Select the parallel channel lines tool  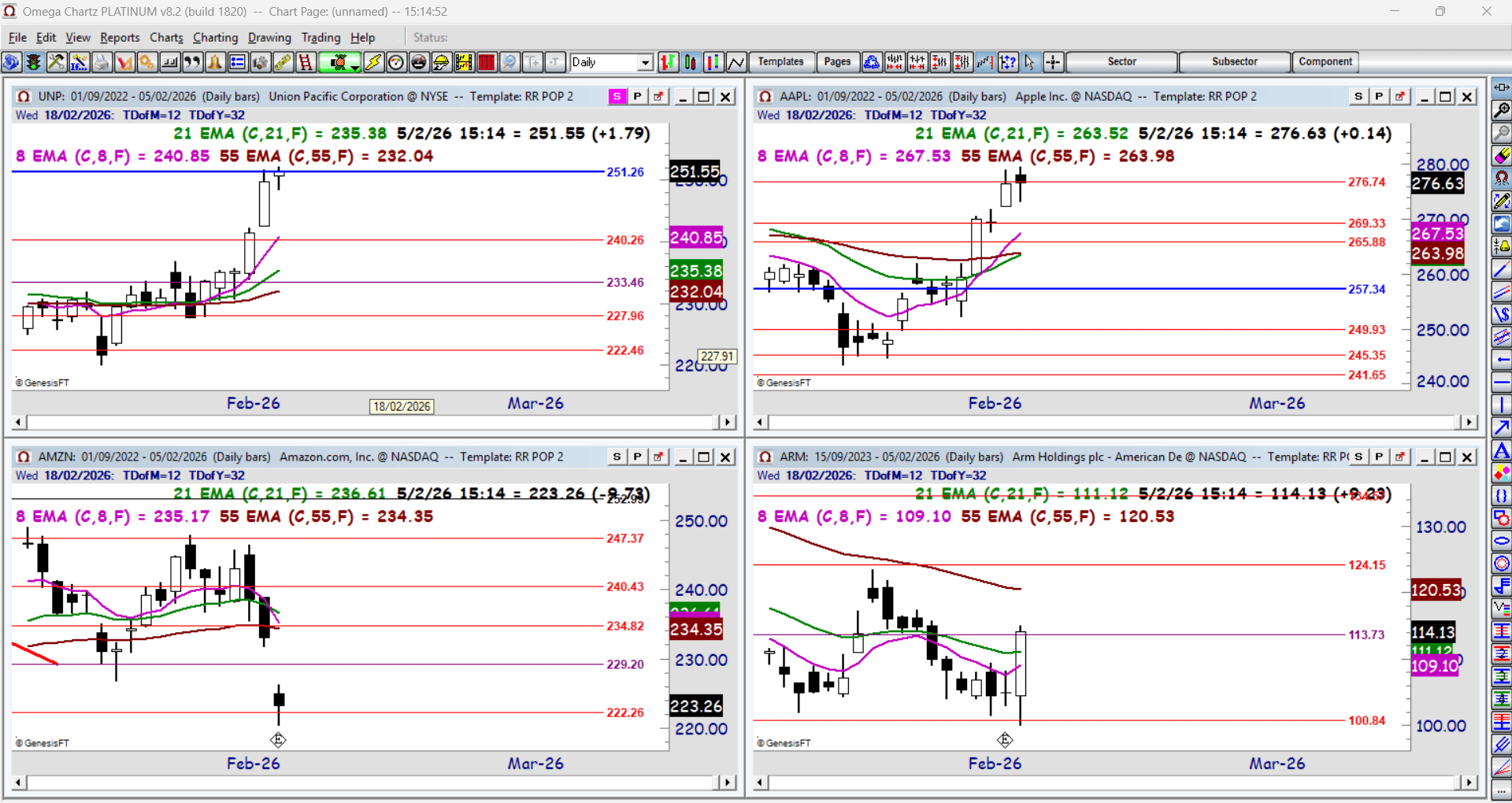click(1502, 293)
